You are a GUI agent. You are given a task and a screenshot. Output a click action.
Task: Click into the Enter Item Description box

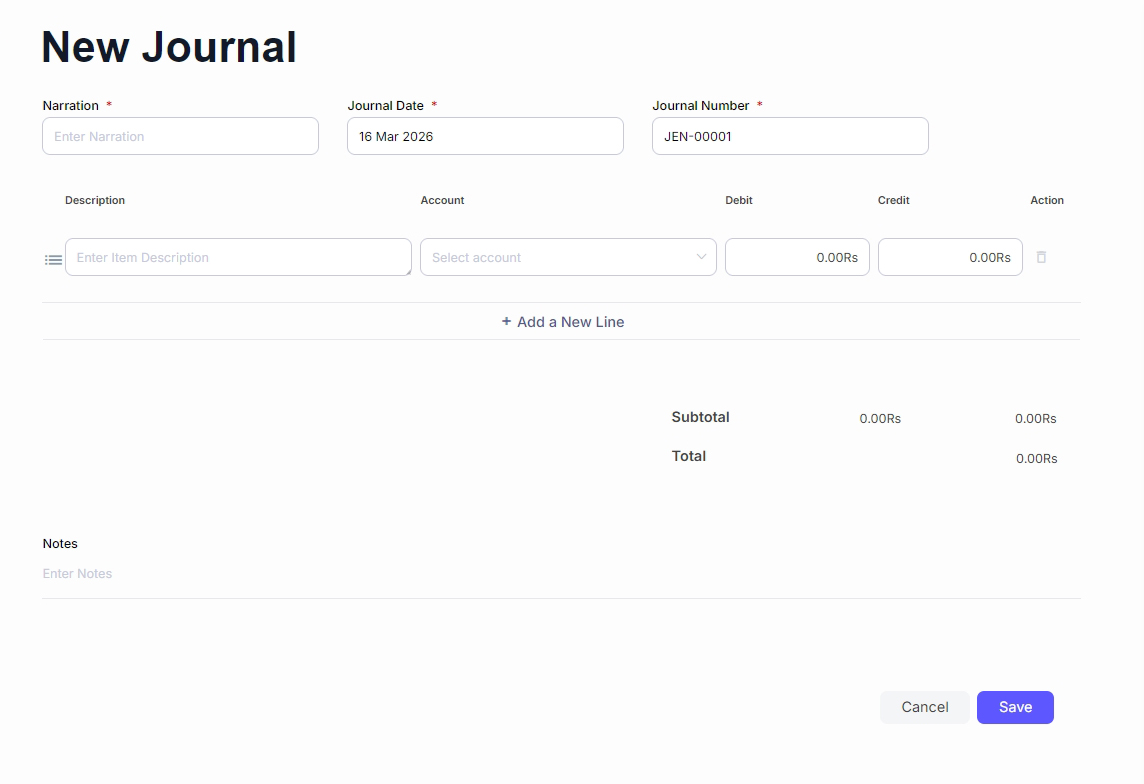coord(237,257)
